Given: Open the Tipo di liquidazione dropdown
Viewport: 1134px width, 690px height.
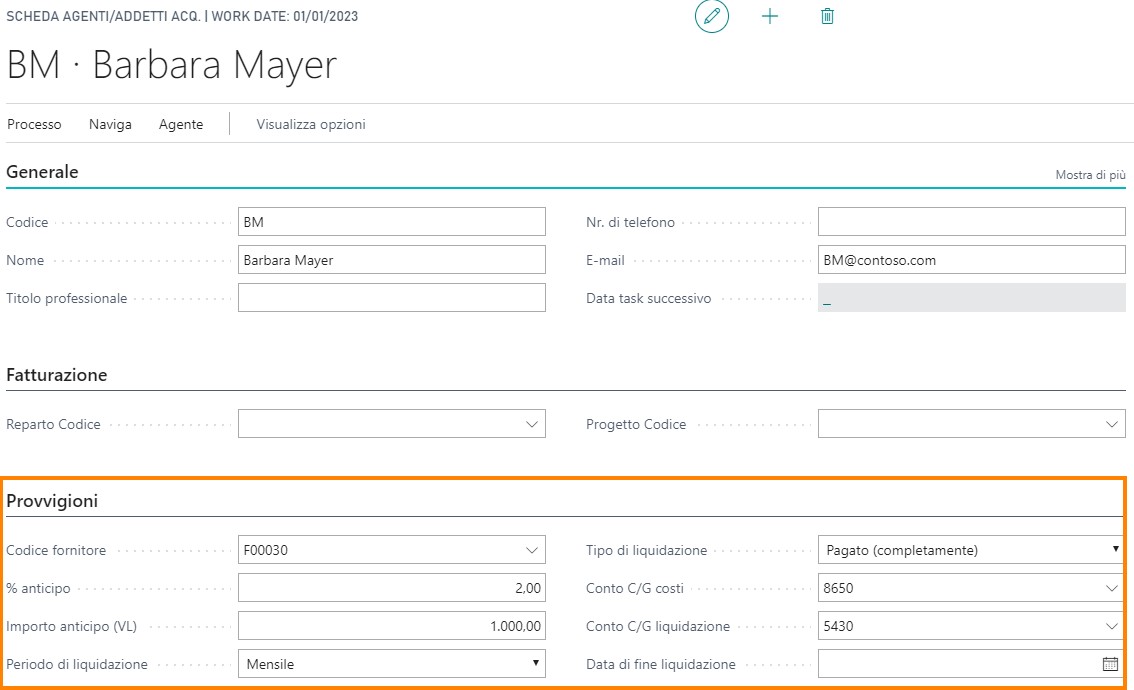Looking at the screenshot, I should (x=1115, y=550).
